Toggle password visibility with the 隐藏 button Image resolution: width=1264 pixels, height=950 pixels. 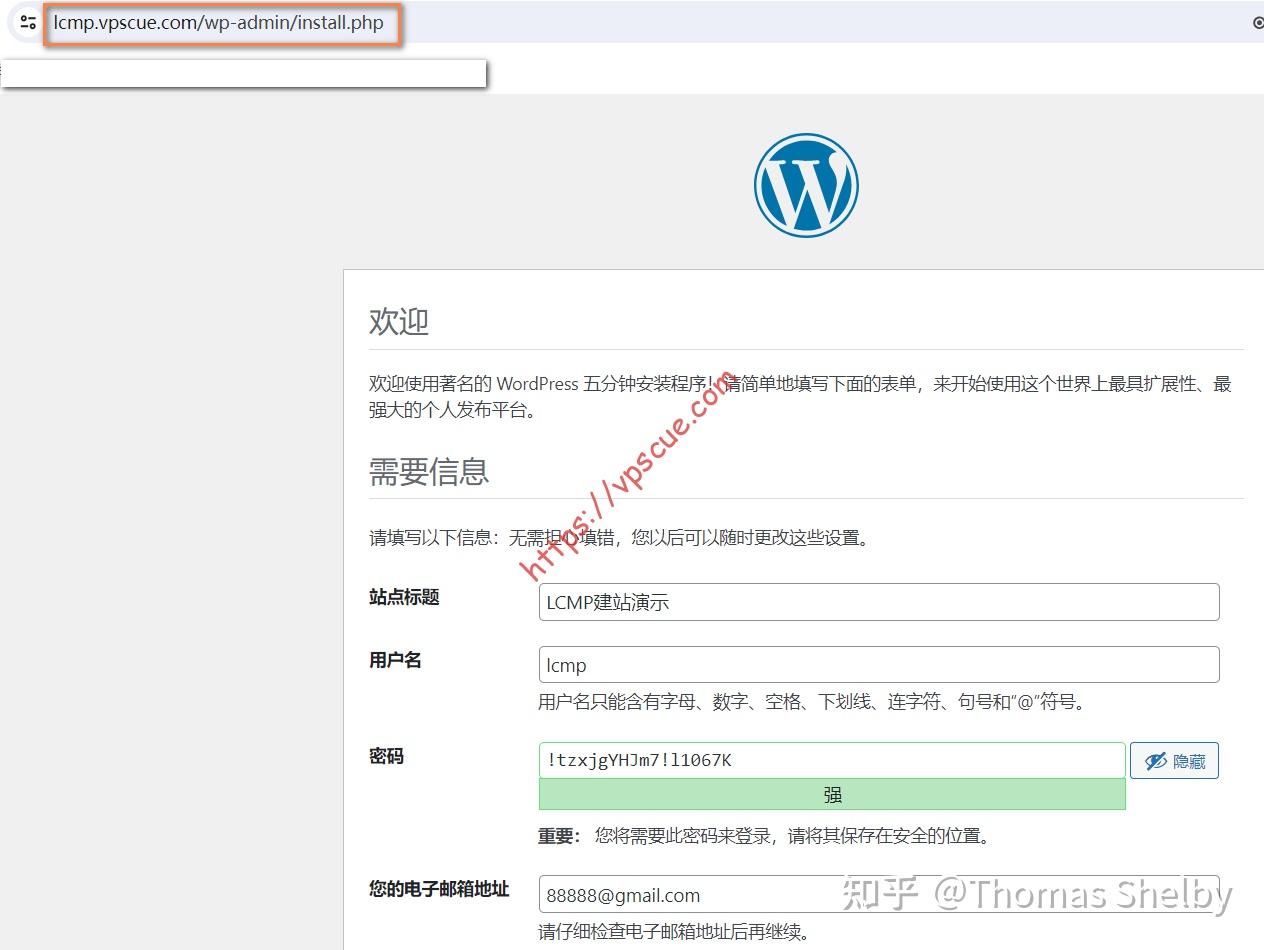click(x=1174, y=760)
